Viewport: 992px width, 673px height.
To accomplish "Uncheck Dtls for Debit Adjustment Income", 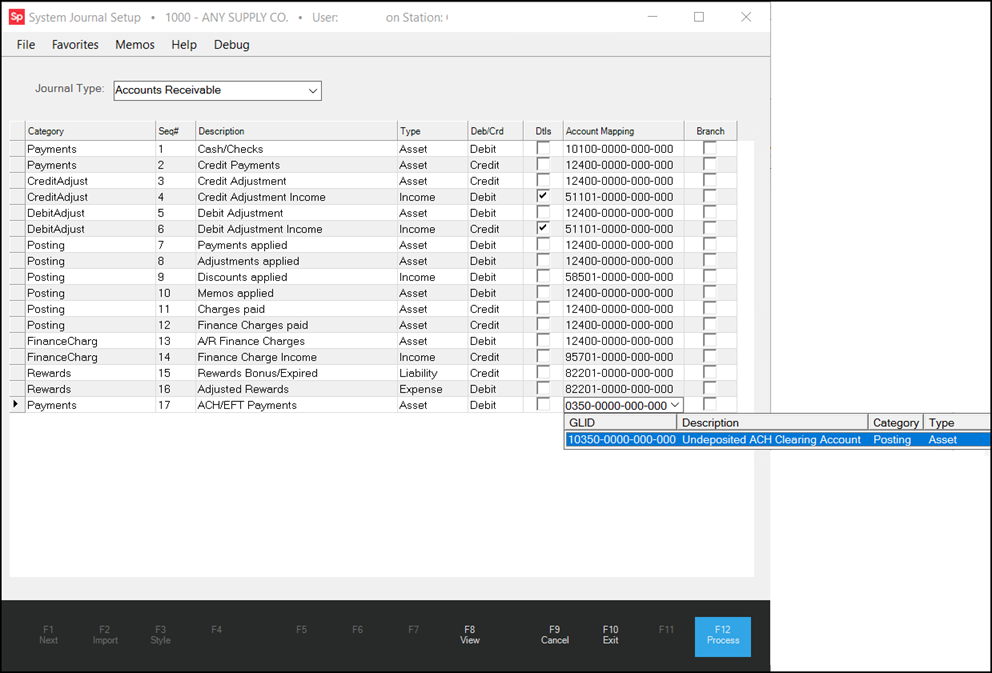I will tap(543, 229).
